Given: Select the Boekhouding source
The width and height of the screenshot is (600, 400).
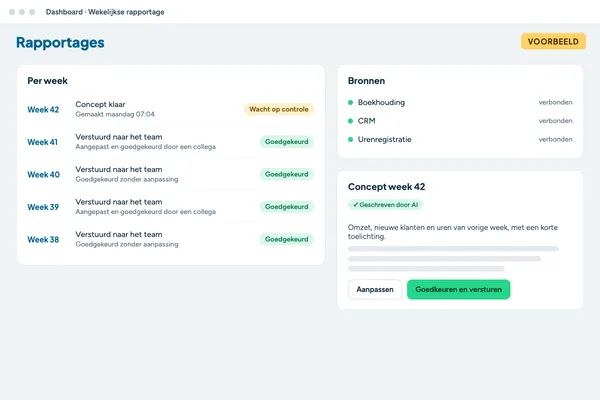Looking at the screenshot, I should [381, 102].
